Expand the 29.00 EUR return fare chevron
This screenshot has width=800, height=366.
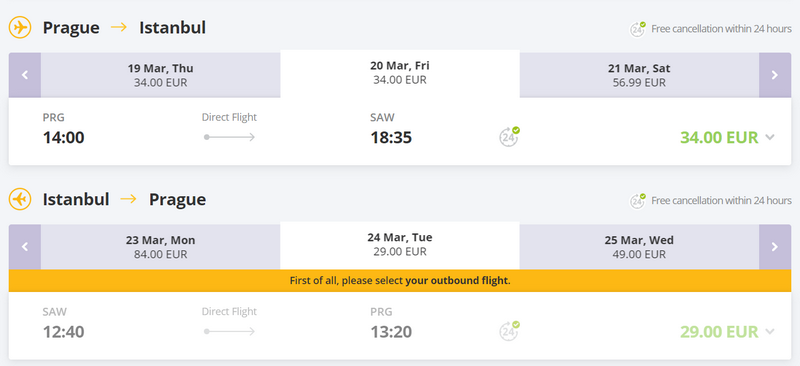770,332
